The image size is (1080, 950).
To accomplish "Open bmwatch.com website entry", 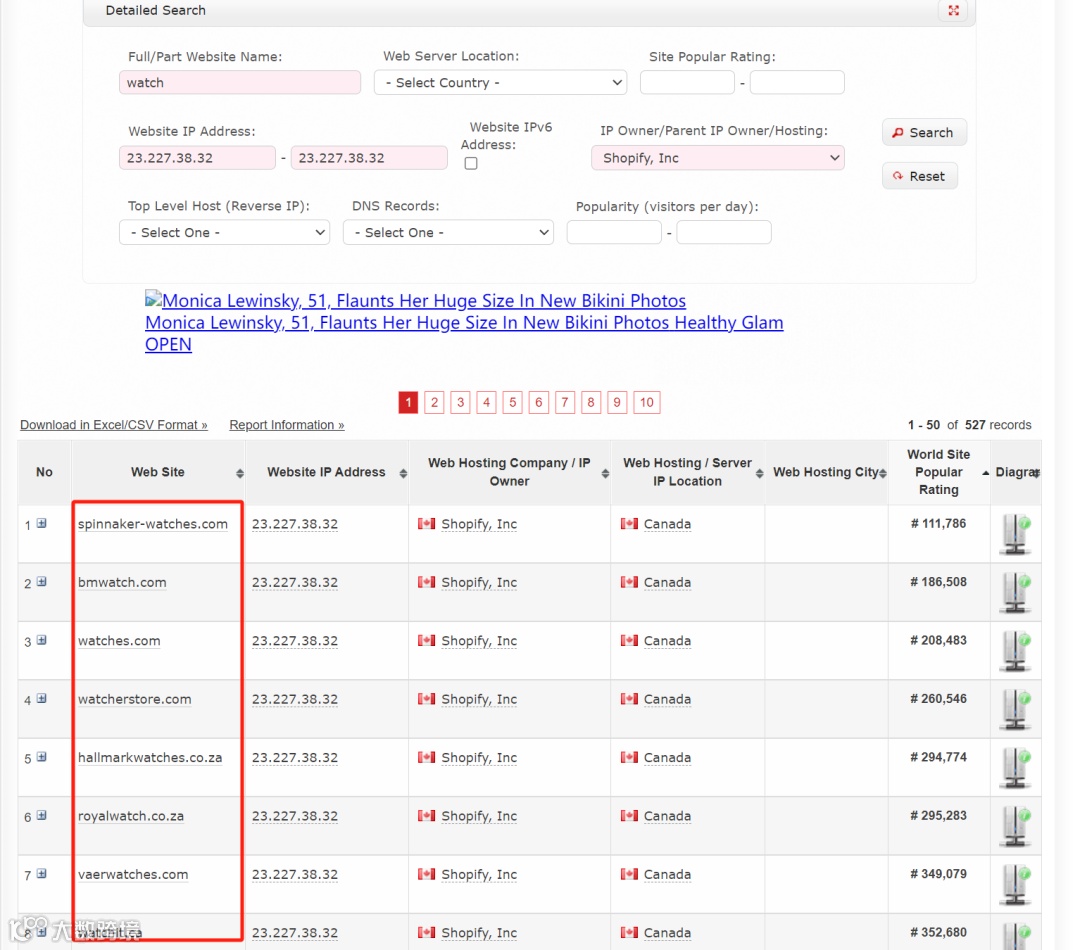I will click(x=122, y=583).
